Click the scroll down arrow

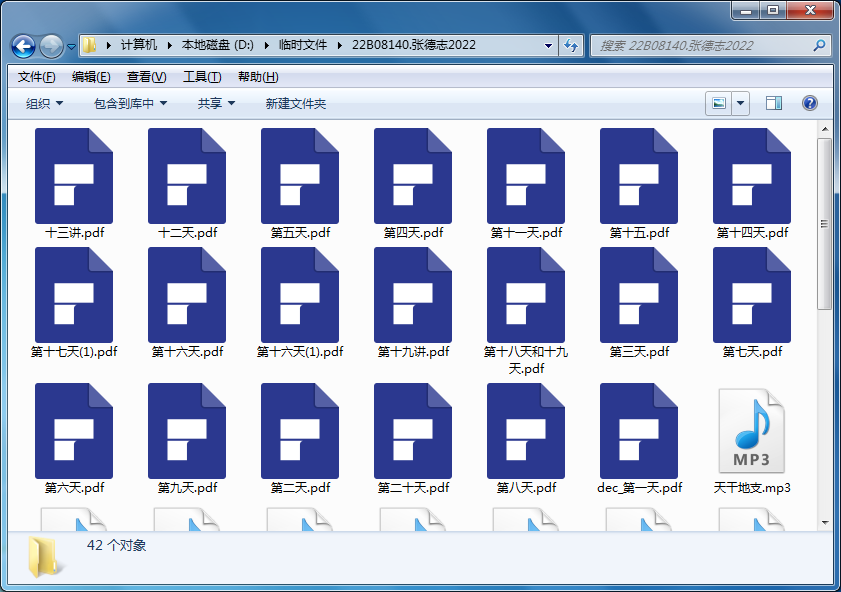824,523
